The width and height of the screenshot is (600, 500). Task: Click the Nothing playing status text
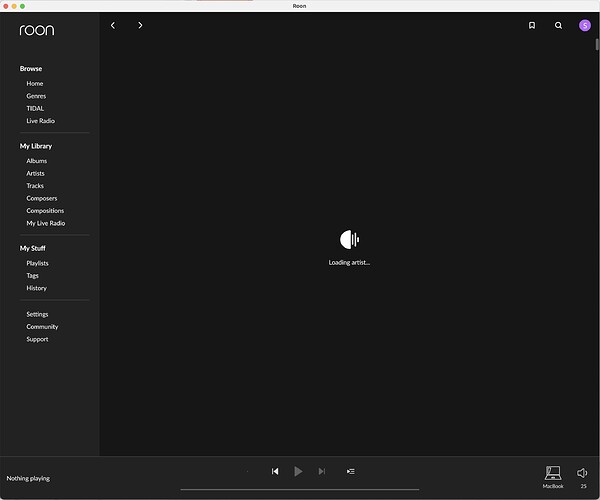[28, 478]
